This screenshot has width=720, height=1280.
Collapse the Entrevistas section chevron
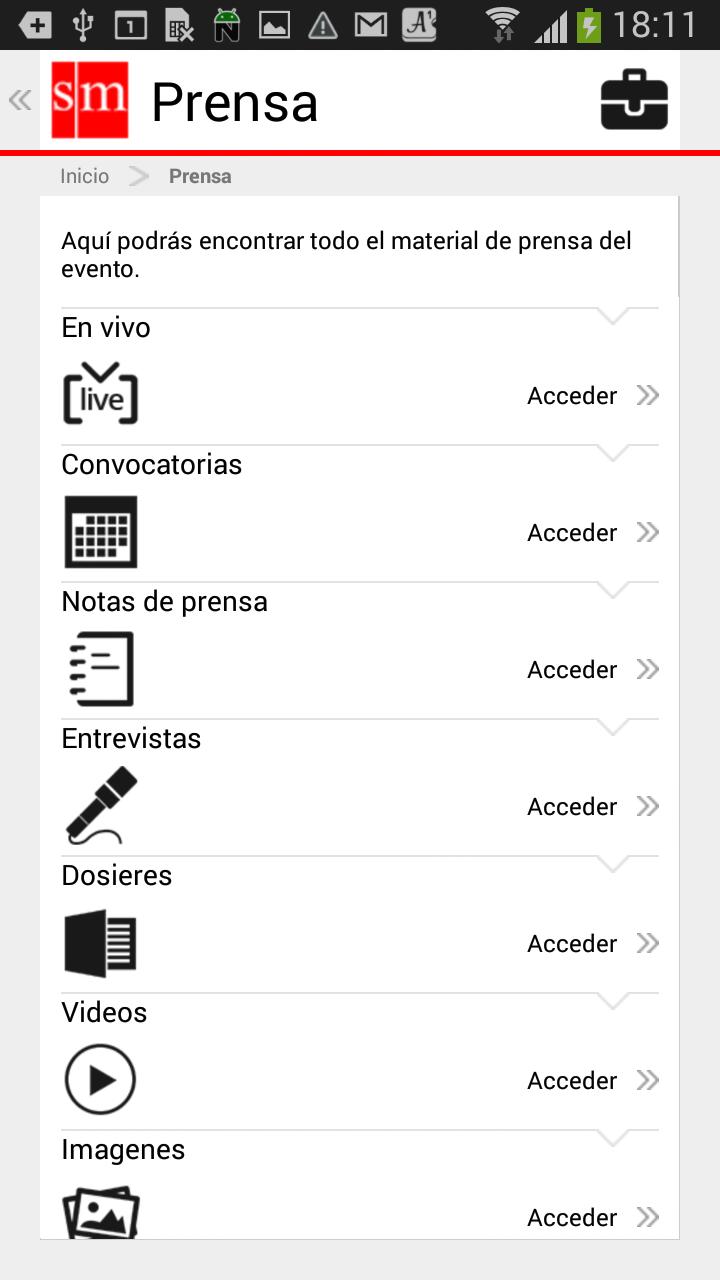[612, 728]
